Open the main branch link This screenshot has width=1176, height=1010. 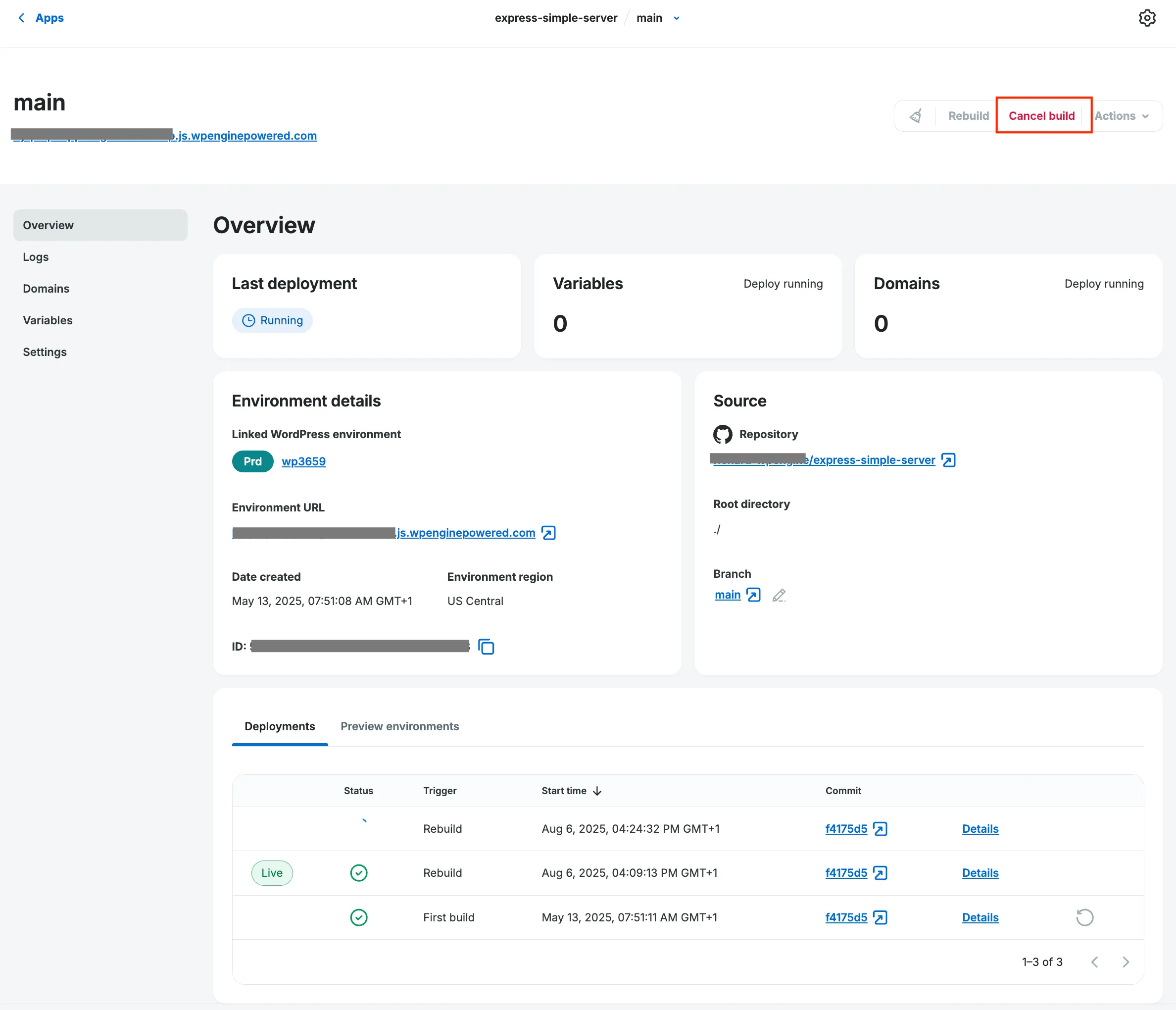728,595
